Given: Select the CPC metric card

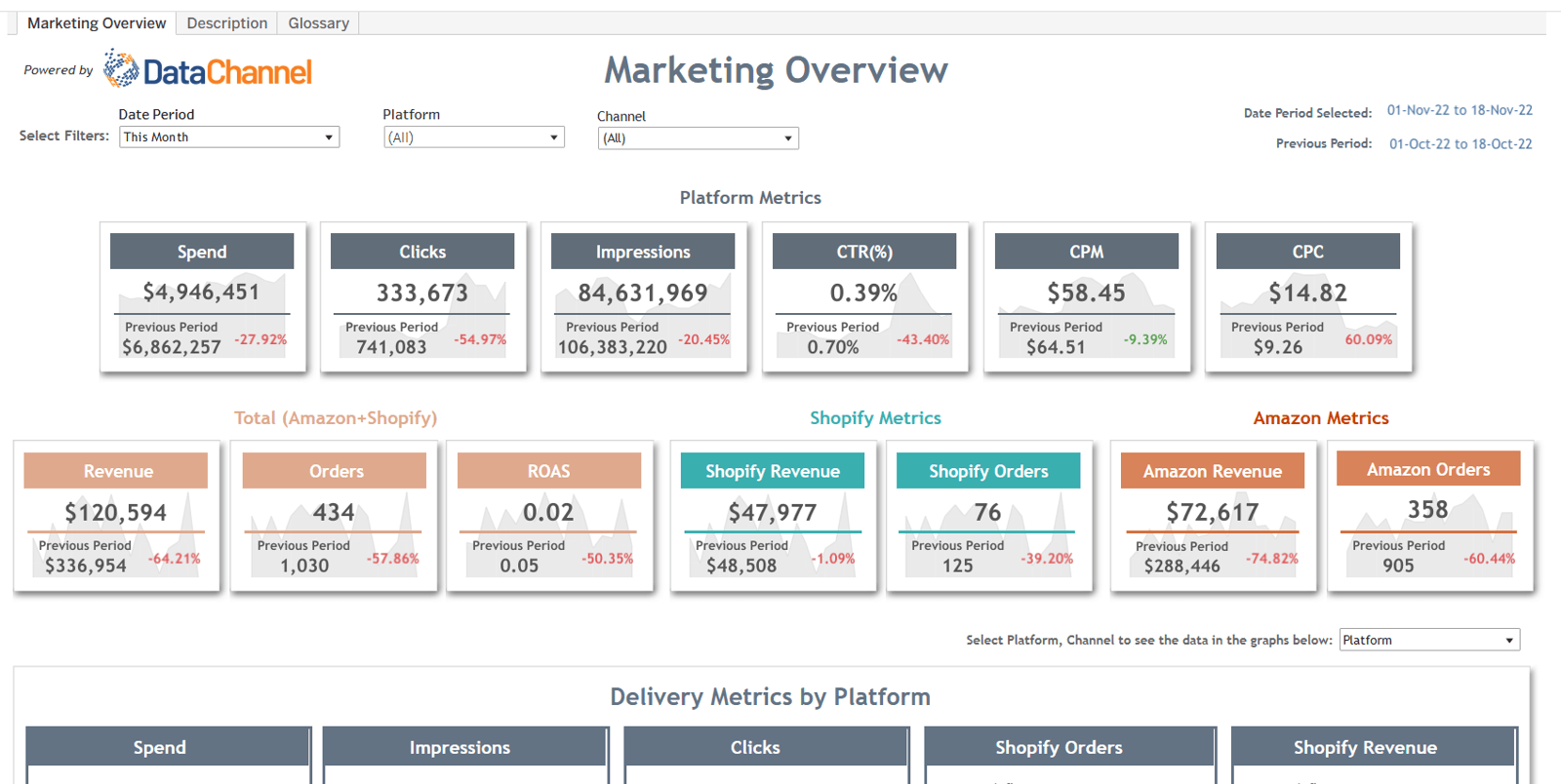Looking at the screenshot, I should (1307, 297).
